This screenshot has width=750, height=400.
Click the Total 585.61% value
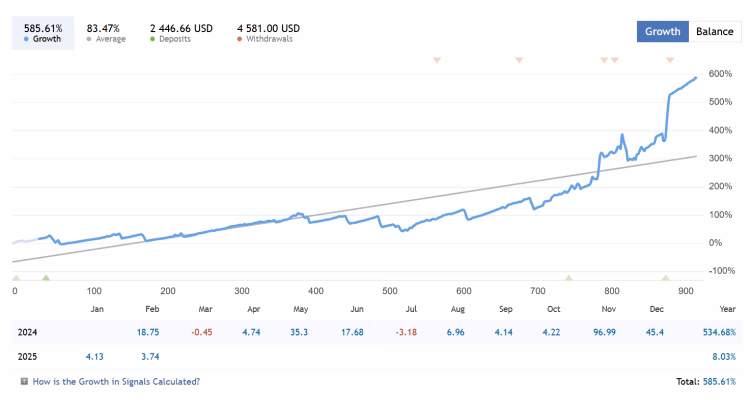(x=719, y=382)
